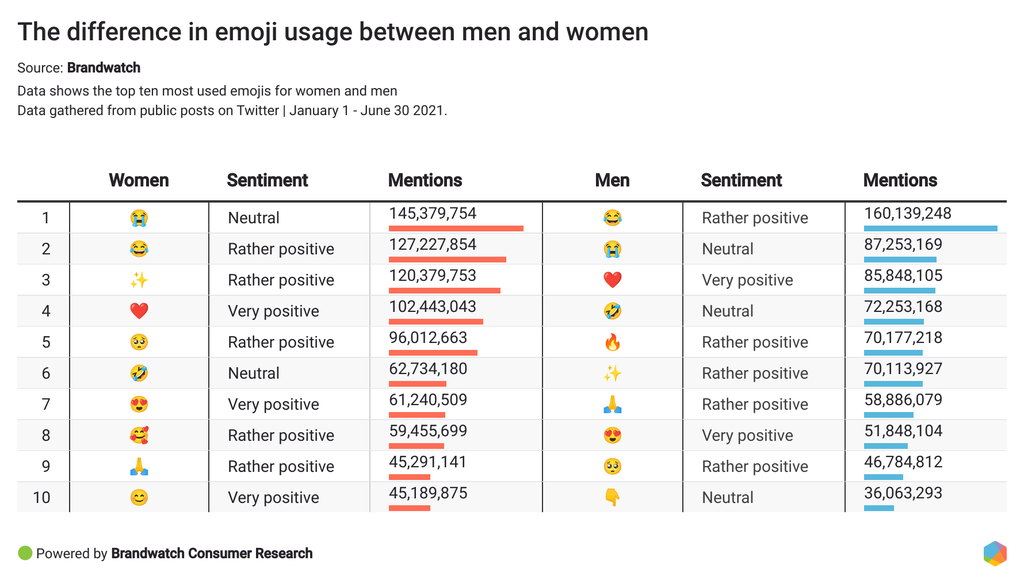Click the folded hands emoji in Men row 7
1024x587 pixels.
click(612, 404)
